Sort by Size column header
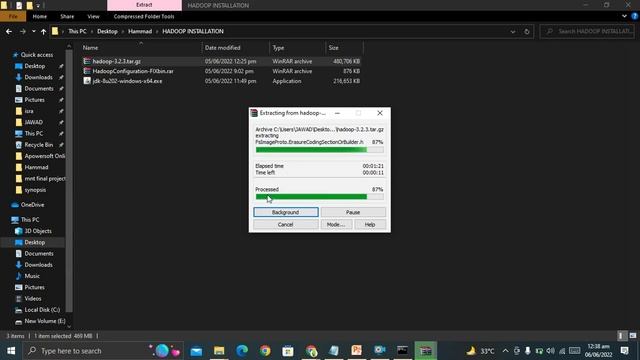 [x=344, y=48]
